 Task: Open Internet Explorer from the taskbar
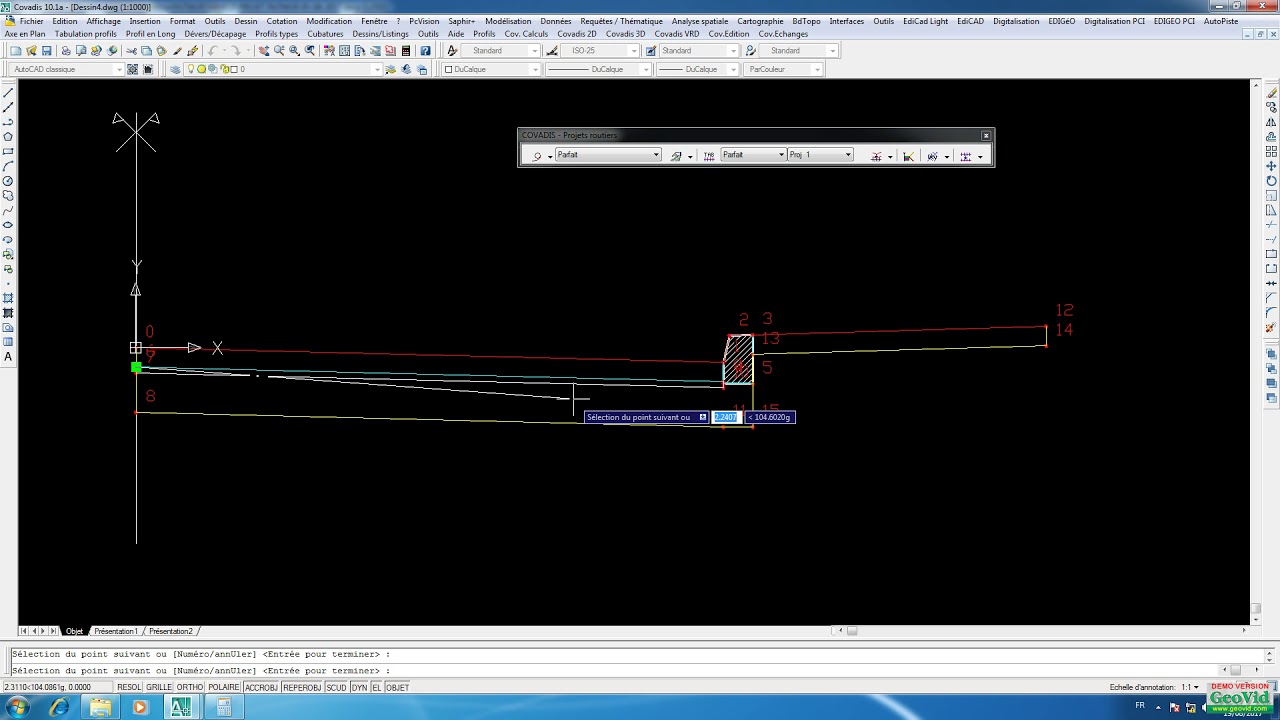59,708
